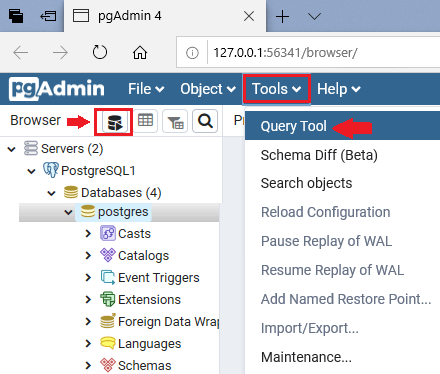Choose Import/Export menu item
This screenshot has height=374, width=440.
coord(342,328)
